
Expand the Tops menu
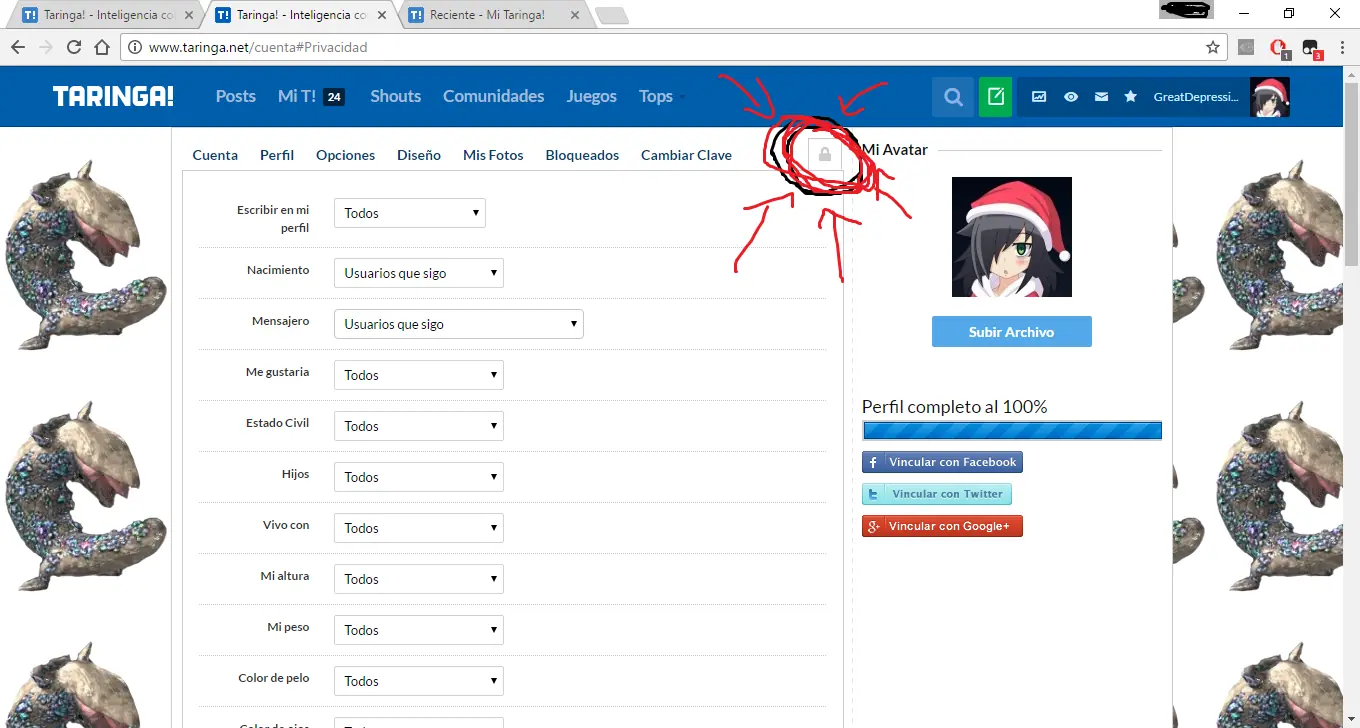tap(662, 96)
